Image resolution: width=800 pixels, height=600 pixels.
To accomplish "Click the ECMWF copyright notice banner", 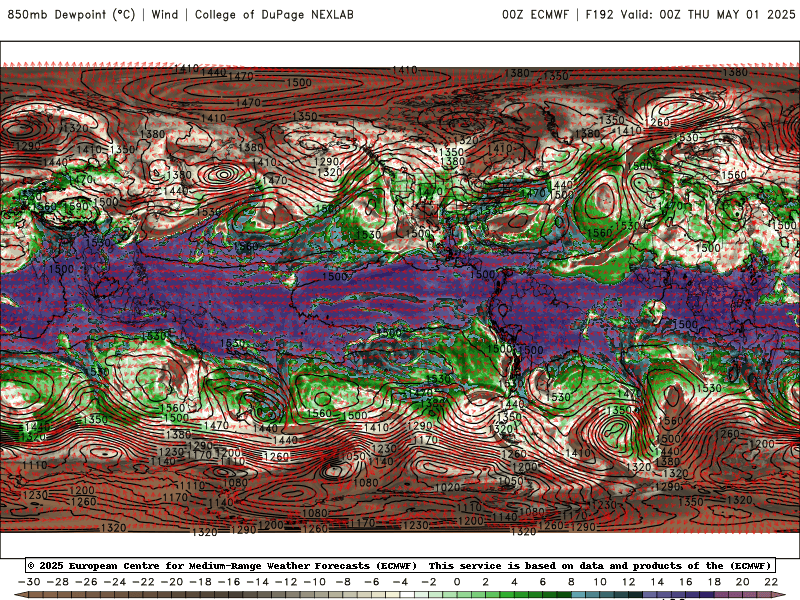I will tap(400, 565).
